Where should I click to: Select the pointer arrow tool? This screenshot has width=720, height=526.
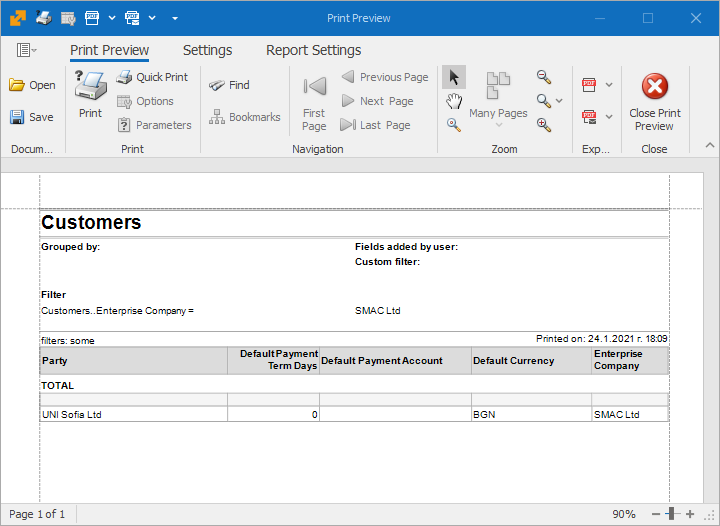454,77
